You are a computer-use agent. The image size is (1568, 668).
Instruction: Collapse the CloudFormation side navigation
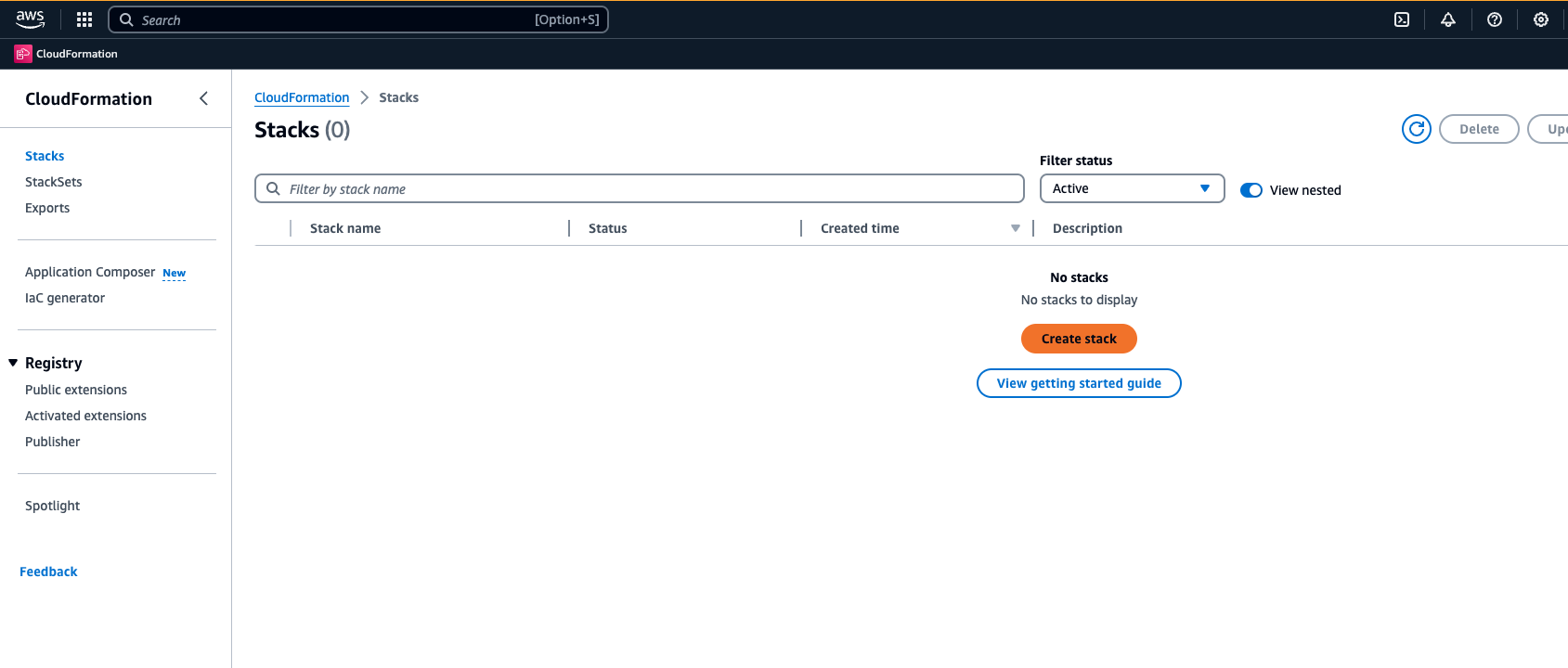pos(203,98)
